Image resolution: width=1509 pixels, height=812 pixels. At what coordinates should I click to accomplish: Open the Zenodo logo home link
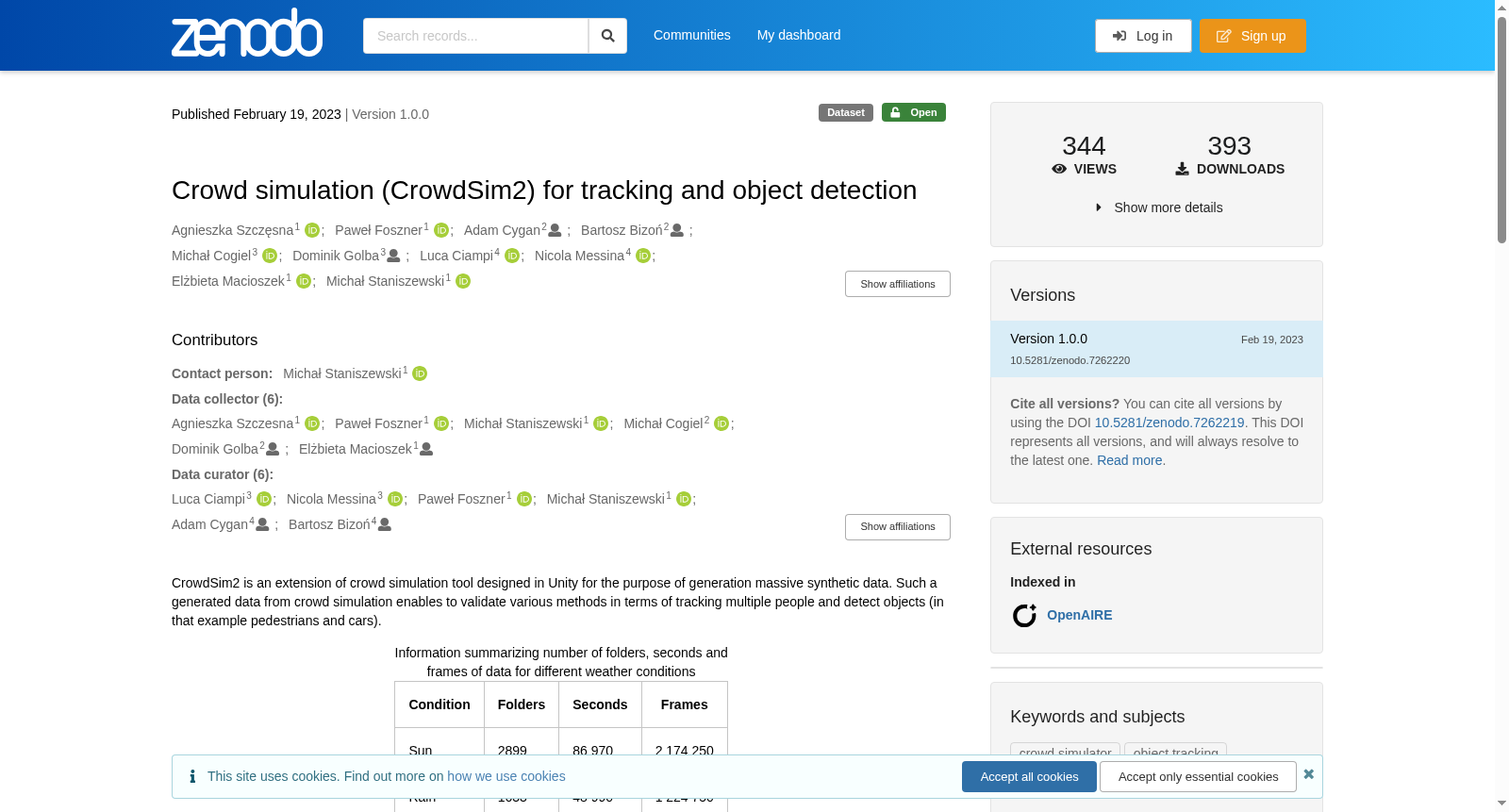[x=247, y=33]
